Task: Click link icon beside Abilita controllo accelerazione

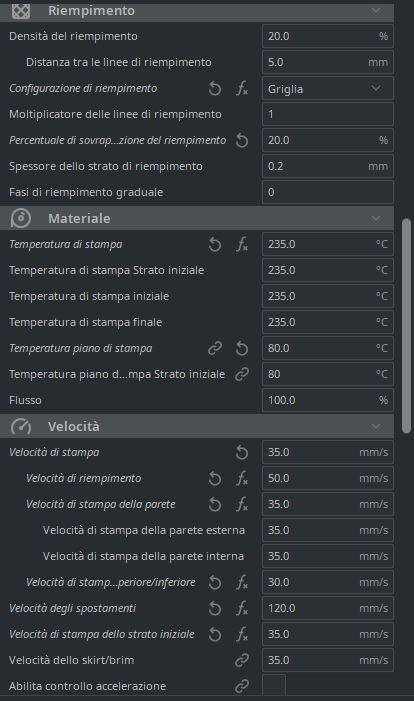Action: click(242, 686)
